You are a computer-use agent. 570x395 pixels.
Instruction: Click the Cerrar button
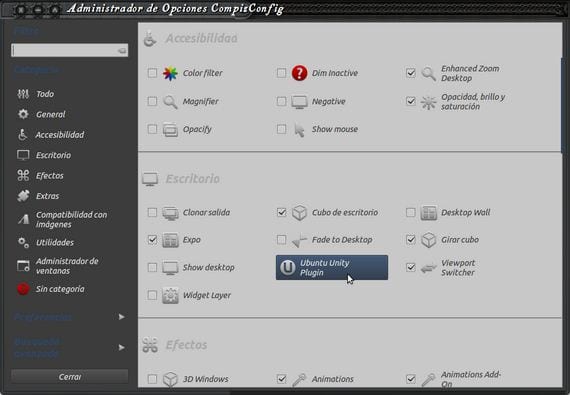point(69,377)
